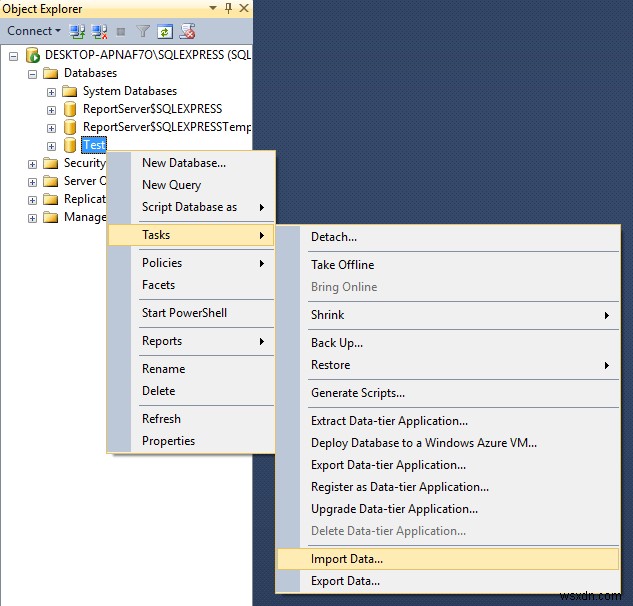
Task: Choose Deploy Database to a Windows Azure VM...
Action: [x=448, y=443]
